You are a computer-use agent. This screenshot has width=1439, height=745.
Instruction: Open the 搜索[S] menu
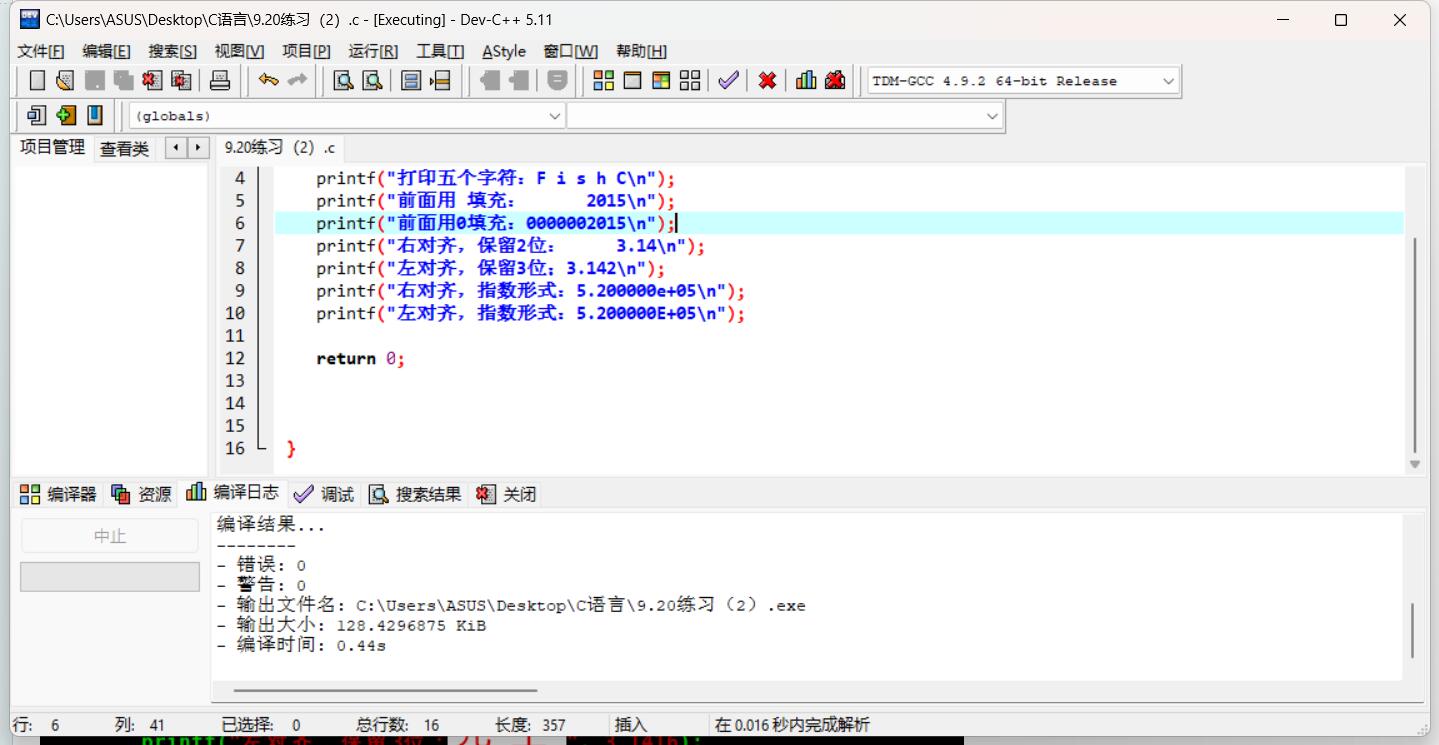pyautogui.click(x=173, y=51)
